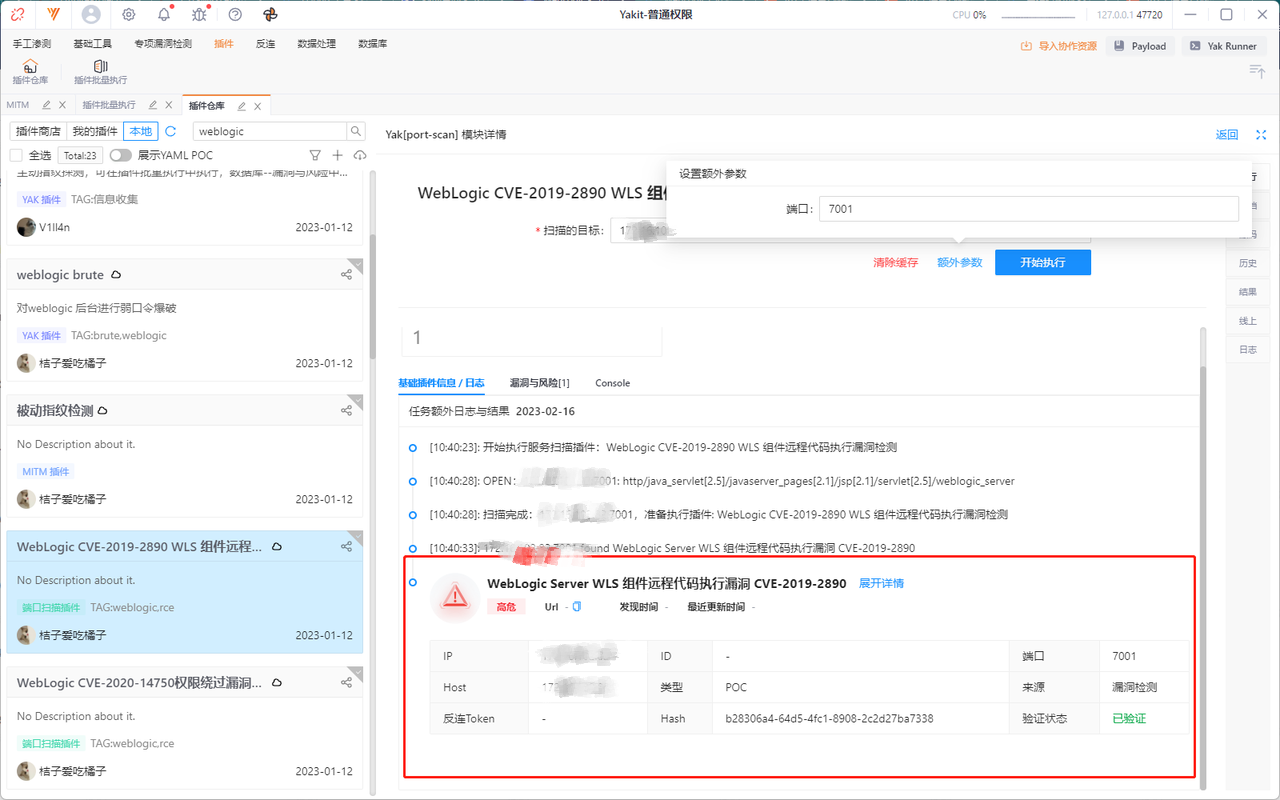
Task: Open the 手工渗透 menu
Action: (32, 44)
